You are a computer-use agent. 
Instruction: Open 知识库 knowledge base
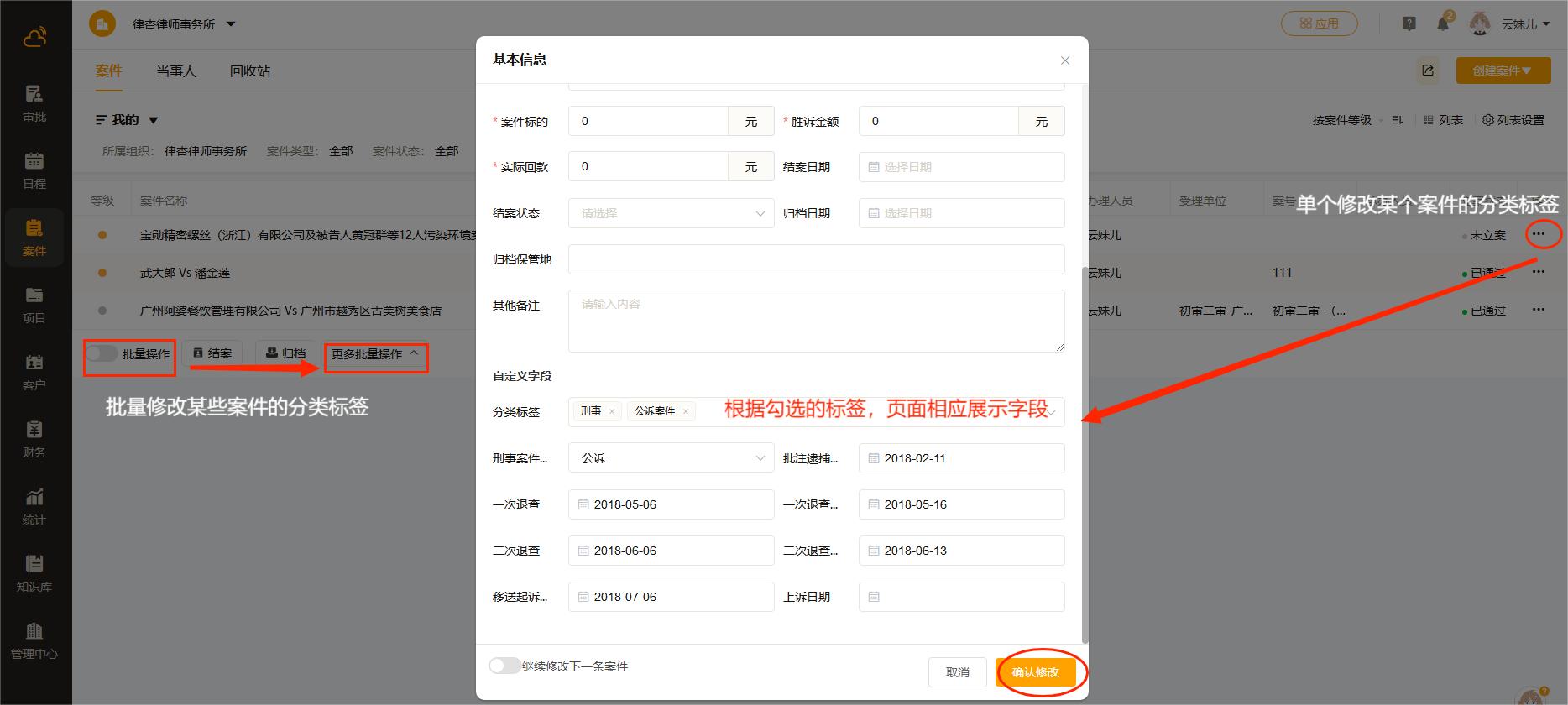click(34, 573)
